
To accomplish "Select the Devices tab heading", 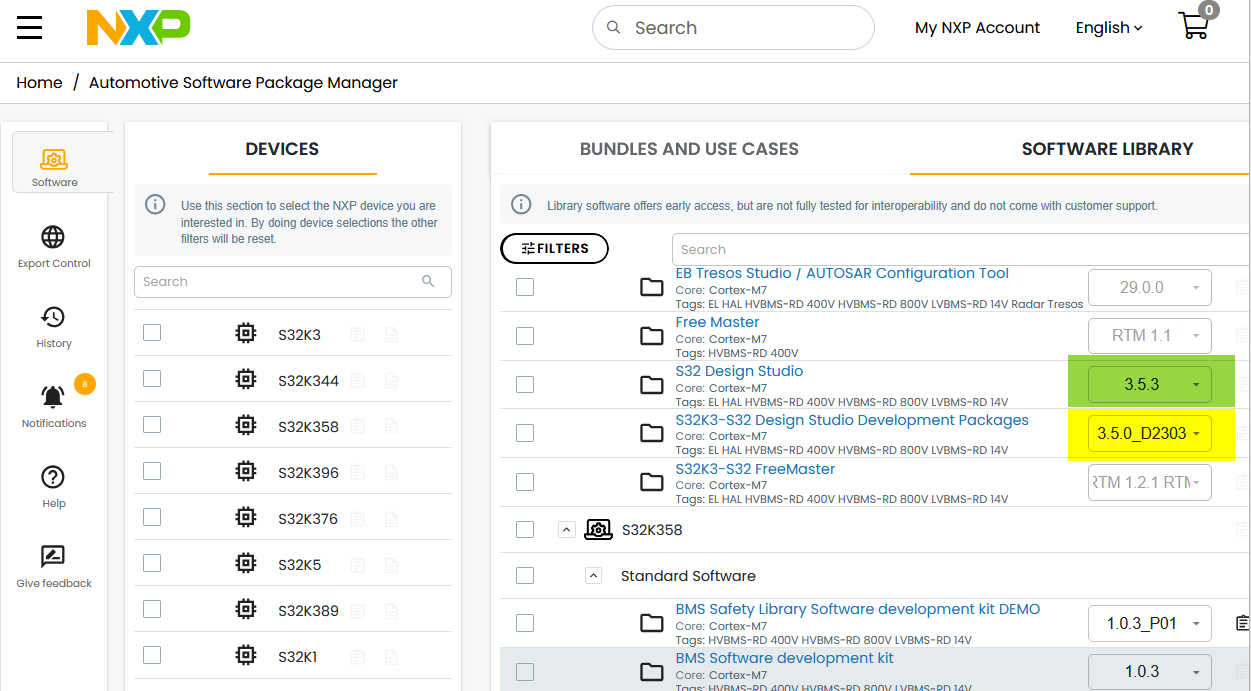I will click(282, 149).
